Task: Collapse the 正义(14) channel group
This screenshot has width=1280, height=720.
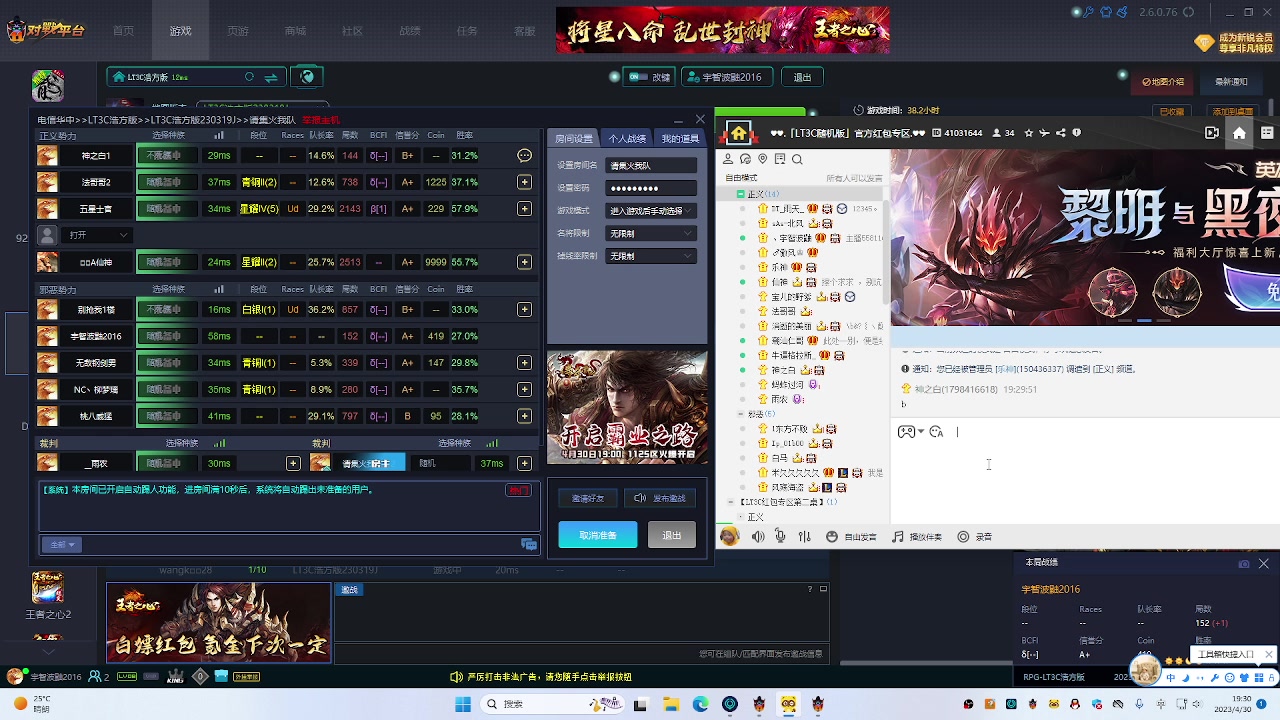Action: [741, 194]
